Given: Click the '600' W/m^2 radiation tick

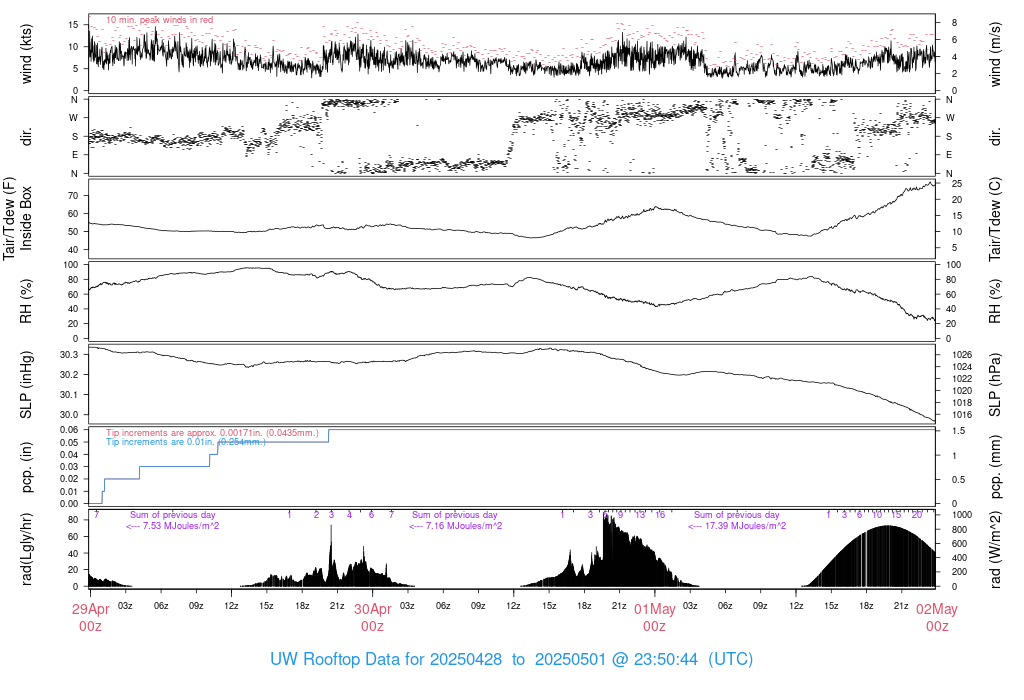Looking at the screenshot, I should pos(959,544).
